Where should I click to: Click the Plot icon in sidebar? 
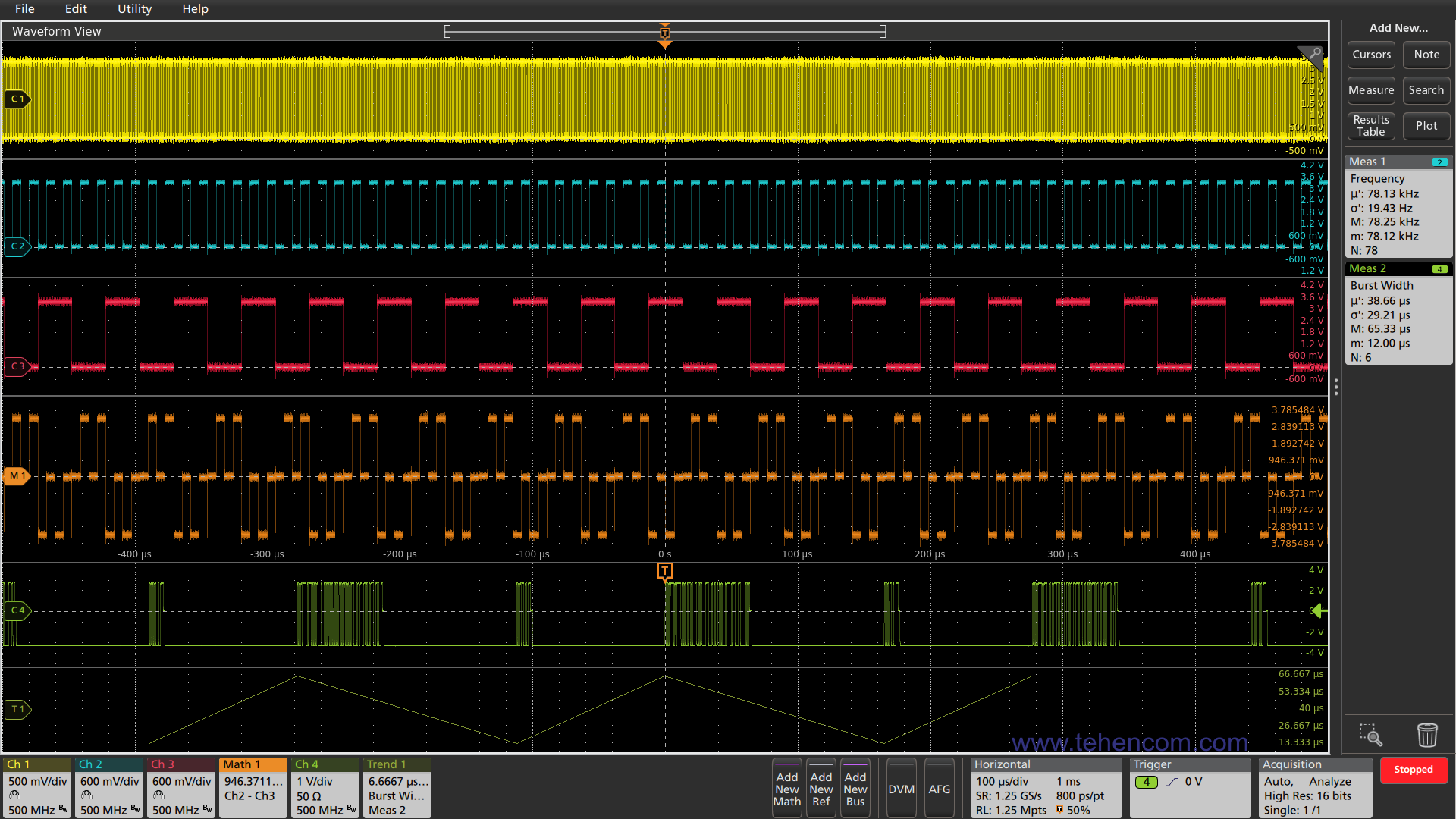pyautogui.click(x=1427, y=125)
